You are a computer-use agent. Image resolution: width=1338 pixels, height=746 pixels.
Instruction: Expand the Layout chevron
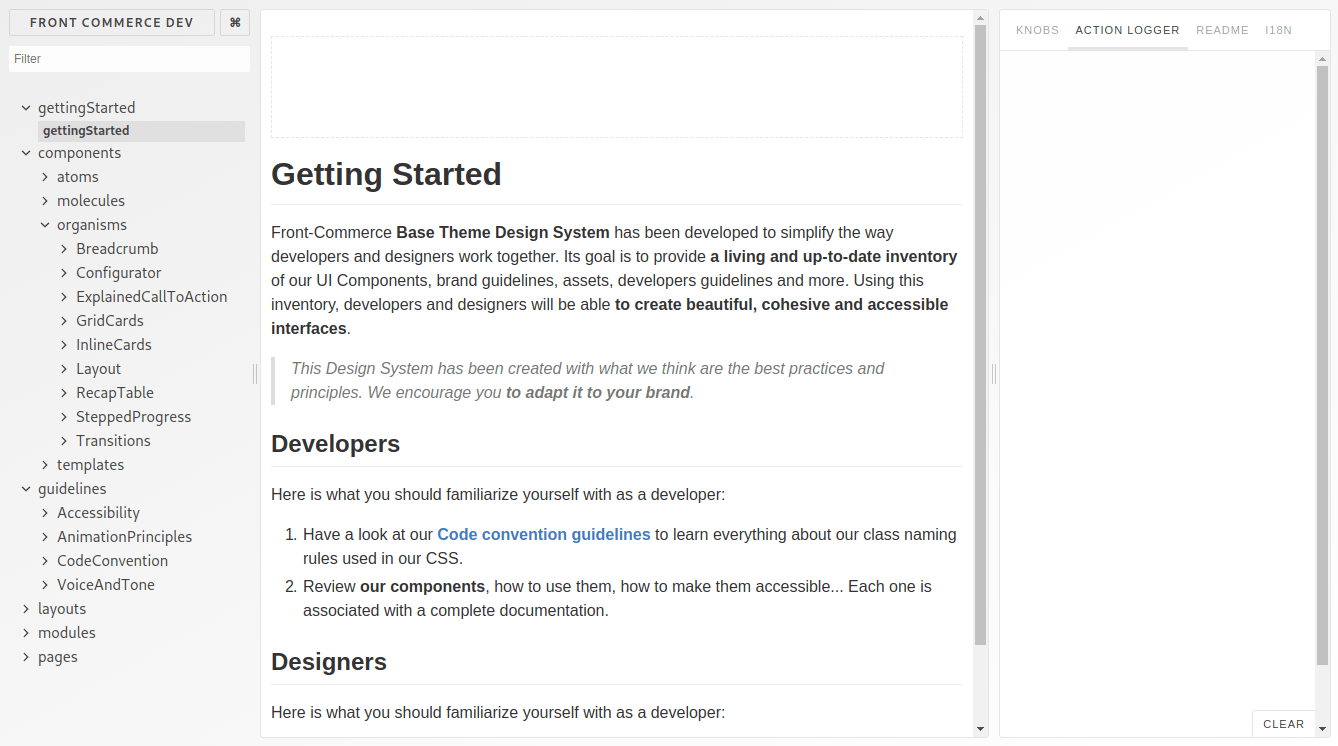[x=64, y=369]
